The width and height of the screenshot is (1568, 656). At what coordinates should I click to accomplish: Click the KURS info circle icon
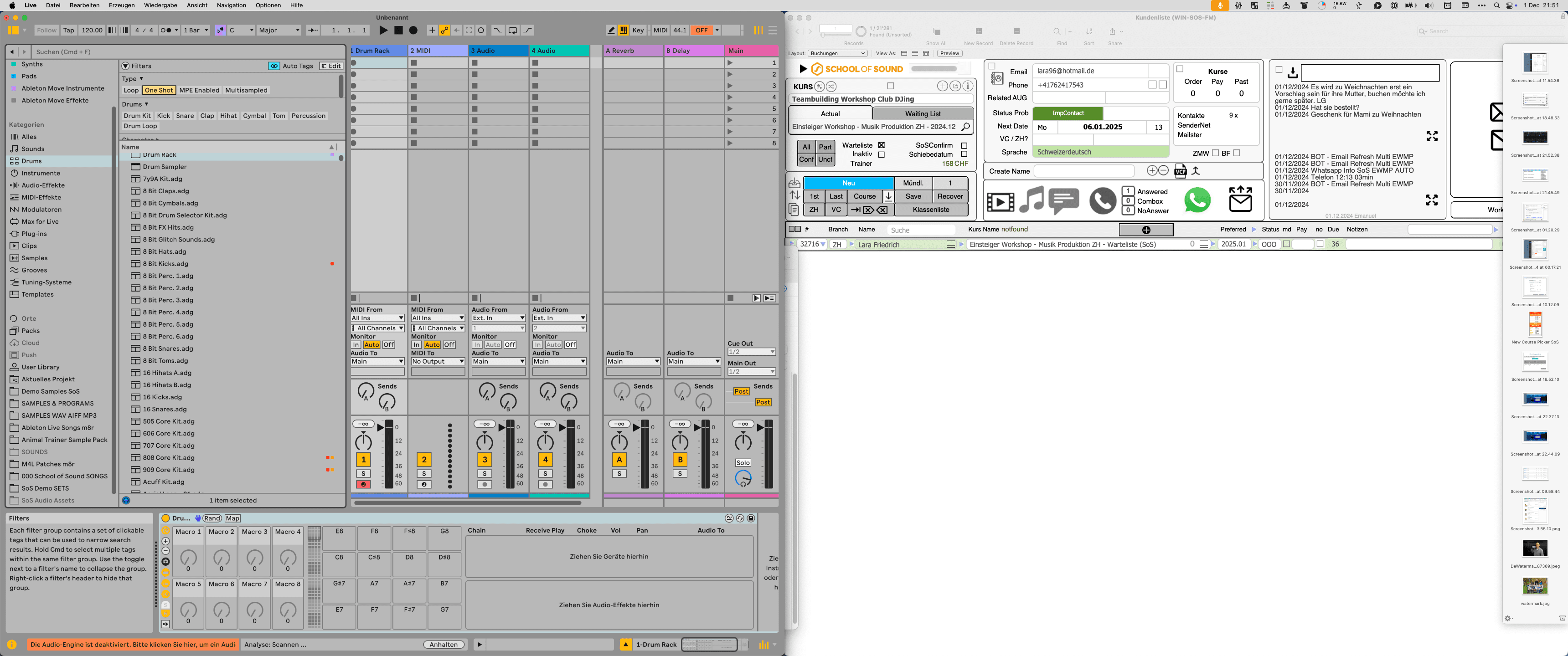[968, 87]
